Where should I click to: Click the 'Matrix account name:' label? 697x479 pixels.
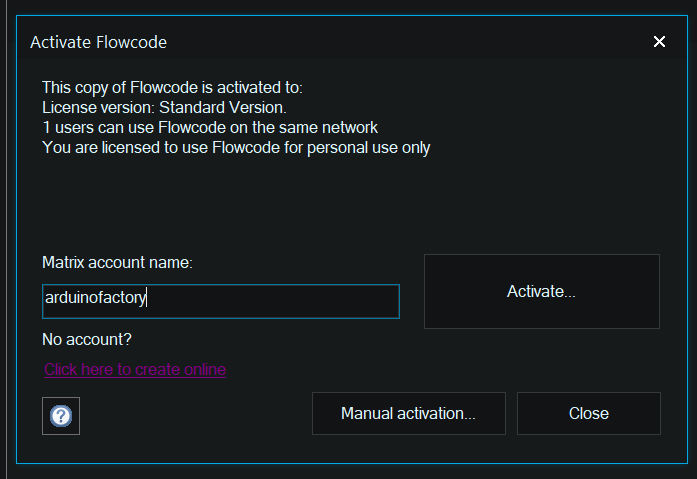(117, 262)
